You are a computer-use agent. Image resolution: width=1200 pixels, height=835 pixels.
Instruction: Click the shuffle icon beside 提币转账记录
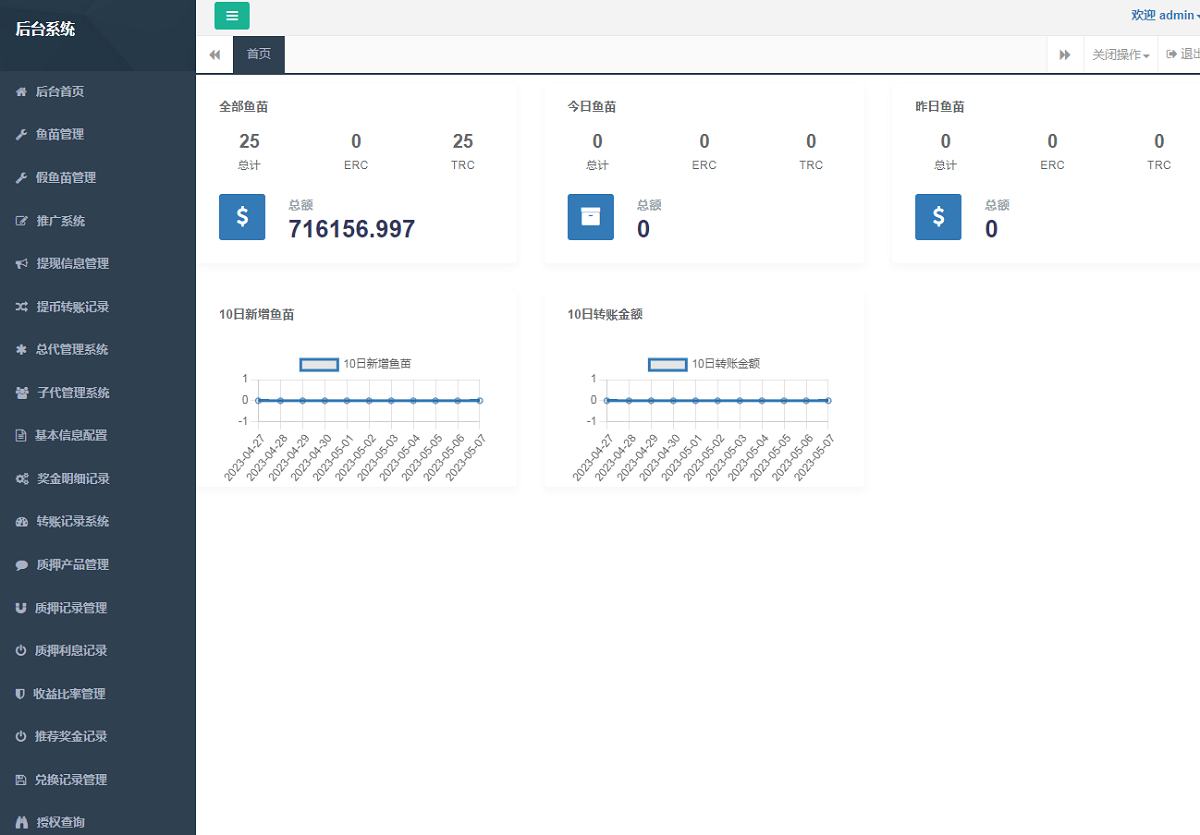tap(21, 307)
